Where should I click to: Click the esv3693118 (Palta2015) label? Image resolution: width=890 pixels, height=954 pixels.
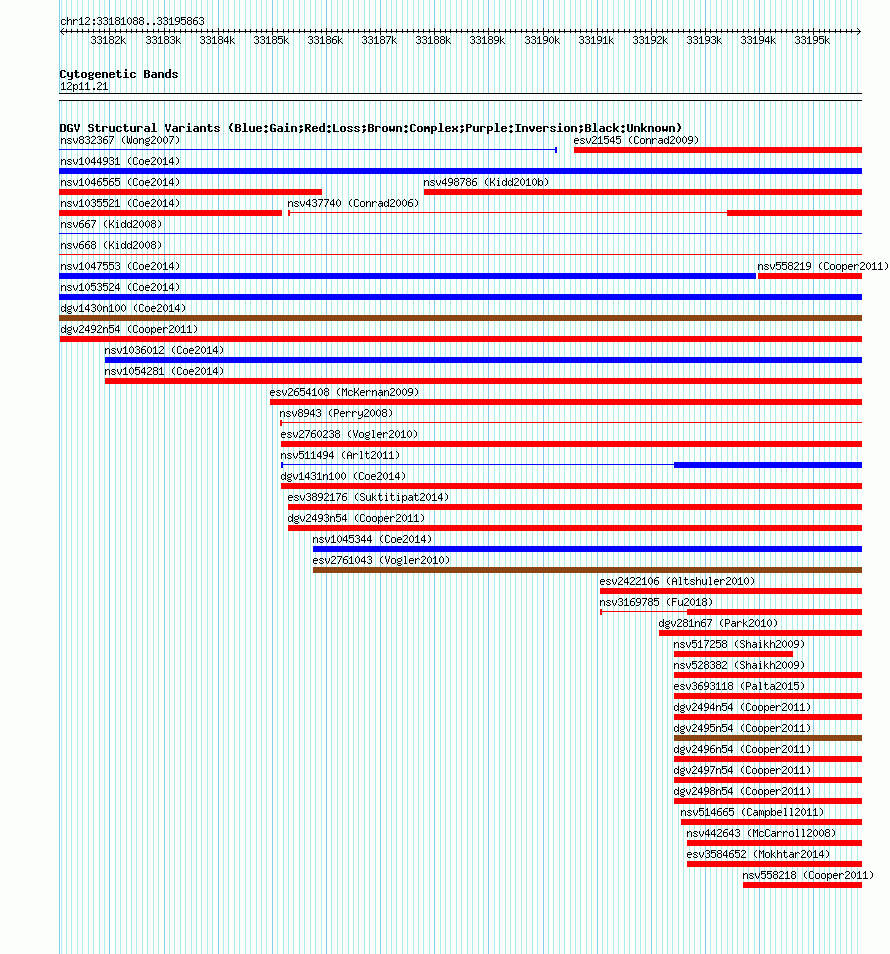coord(739,686)
